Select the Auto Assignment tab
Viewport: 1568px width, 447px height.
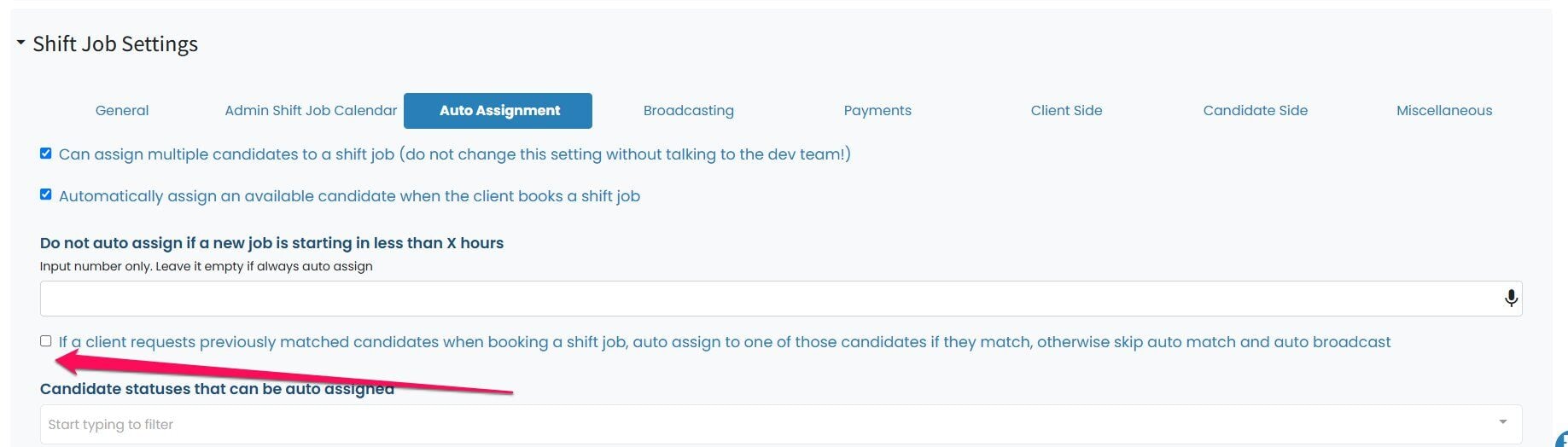tap(499, 110)
